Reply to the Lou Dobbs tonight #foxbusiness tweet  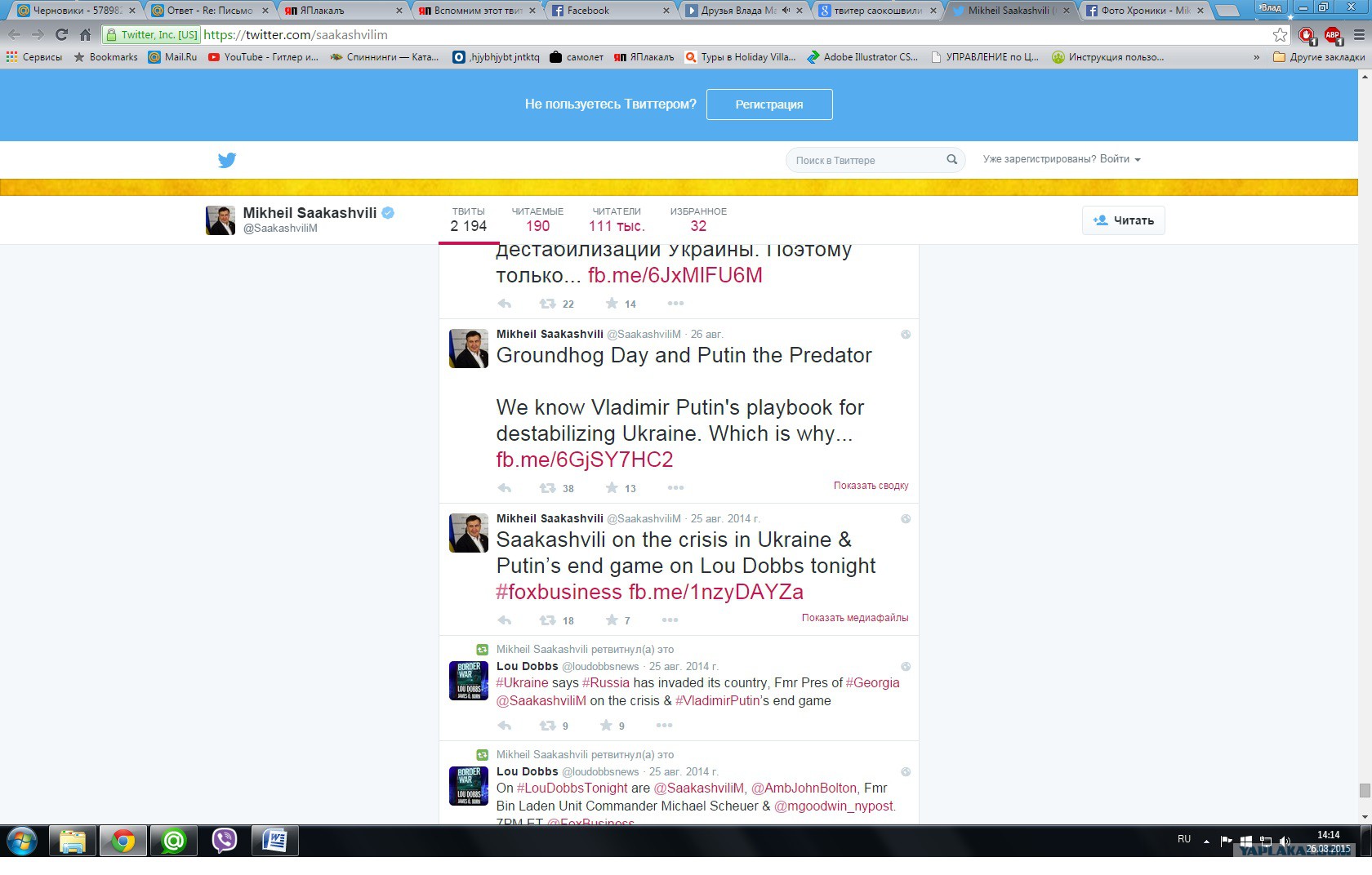505,620
